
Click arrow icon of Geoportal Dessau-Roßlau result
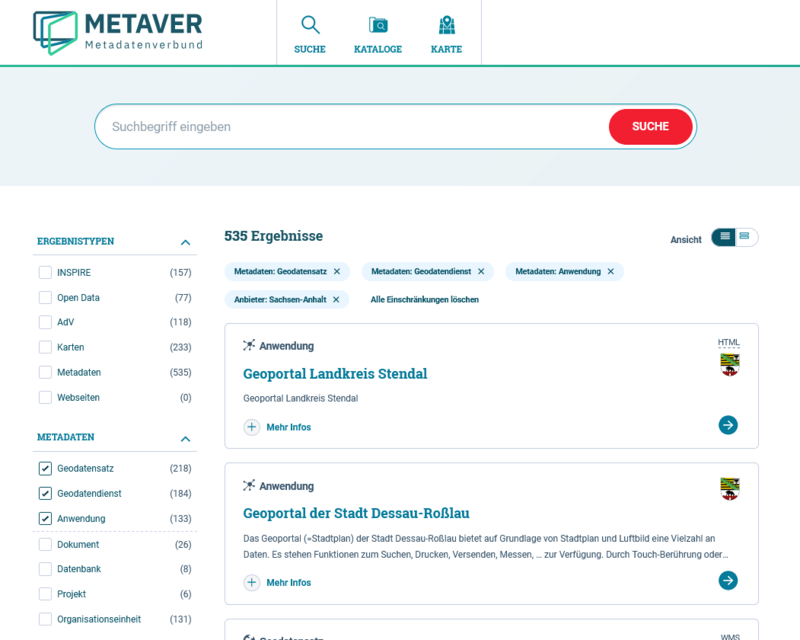[x=728, y=580]
